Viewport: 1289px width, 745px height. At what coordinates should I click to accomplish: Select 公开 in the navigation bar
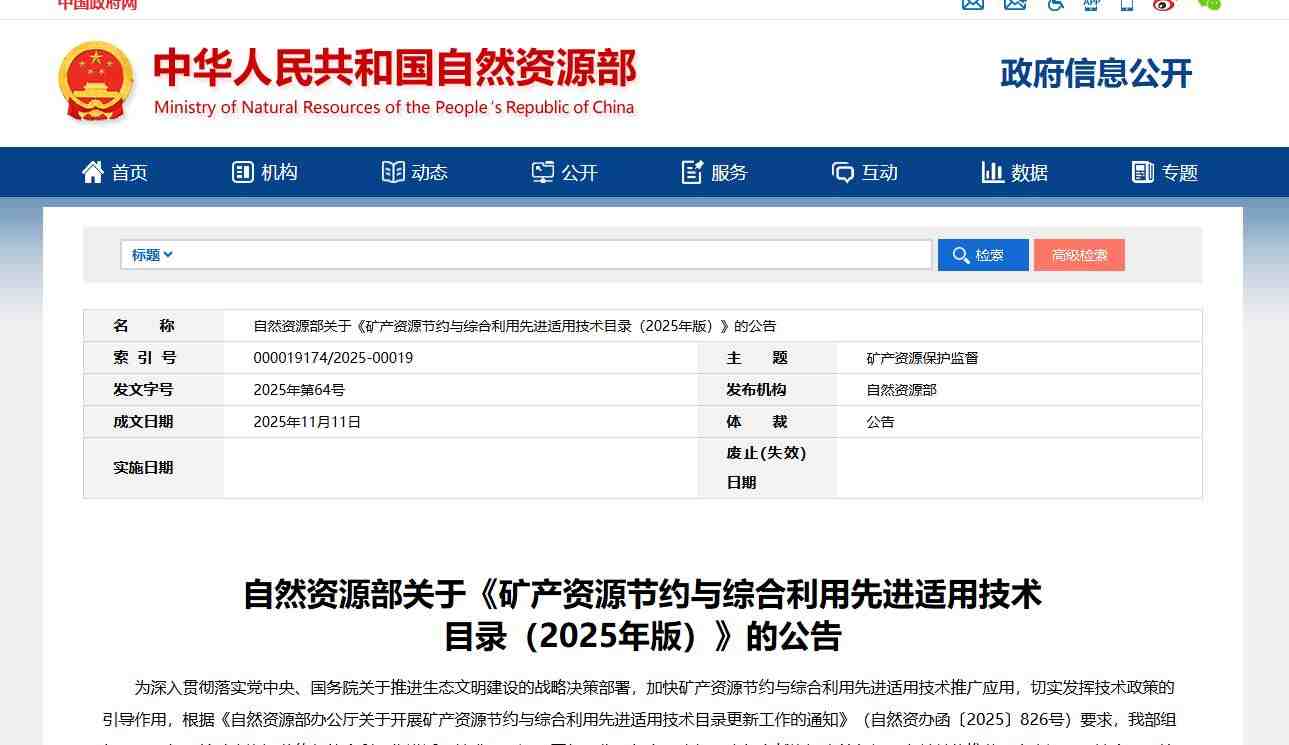(565, 172)
